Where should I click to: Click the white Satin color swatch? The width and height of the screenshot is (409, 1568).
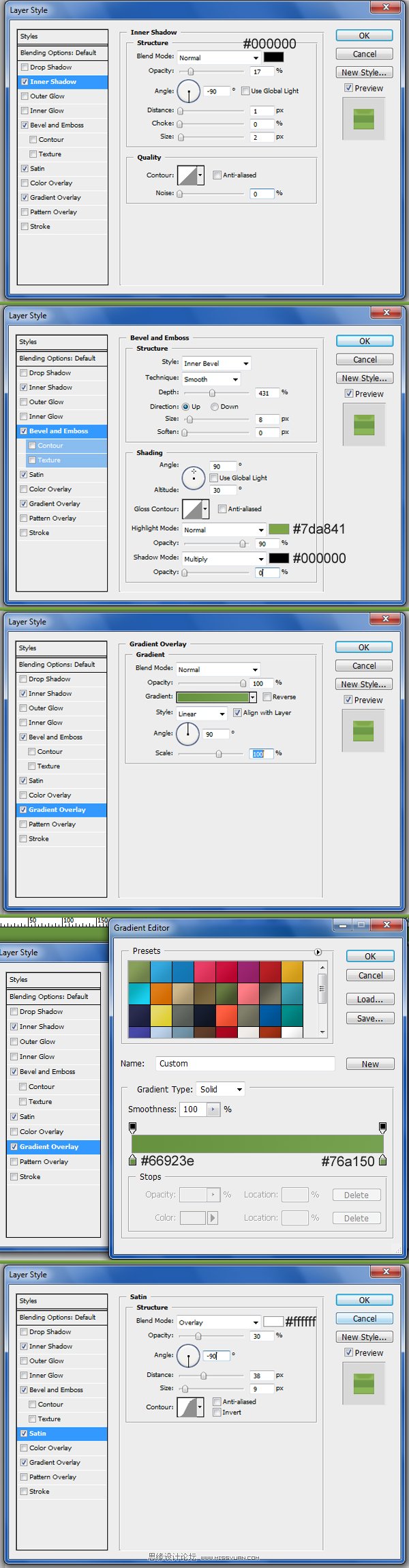coord(273,1322)
